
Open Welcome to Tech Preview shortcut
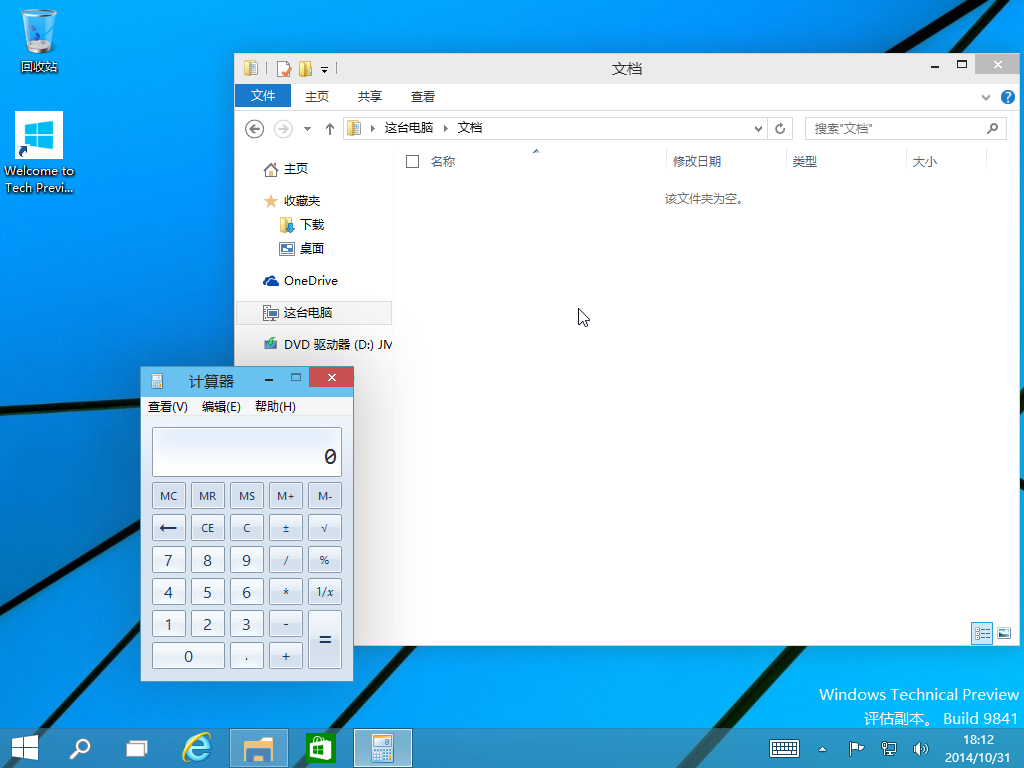(39, 153)
